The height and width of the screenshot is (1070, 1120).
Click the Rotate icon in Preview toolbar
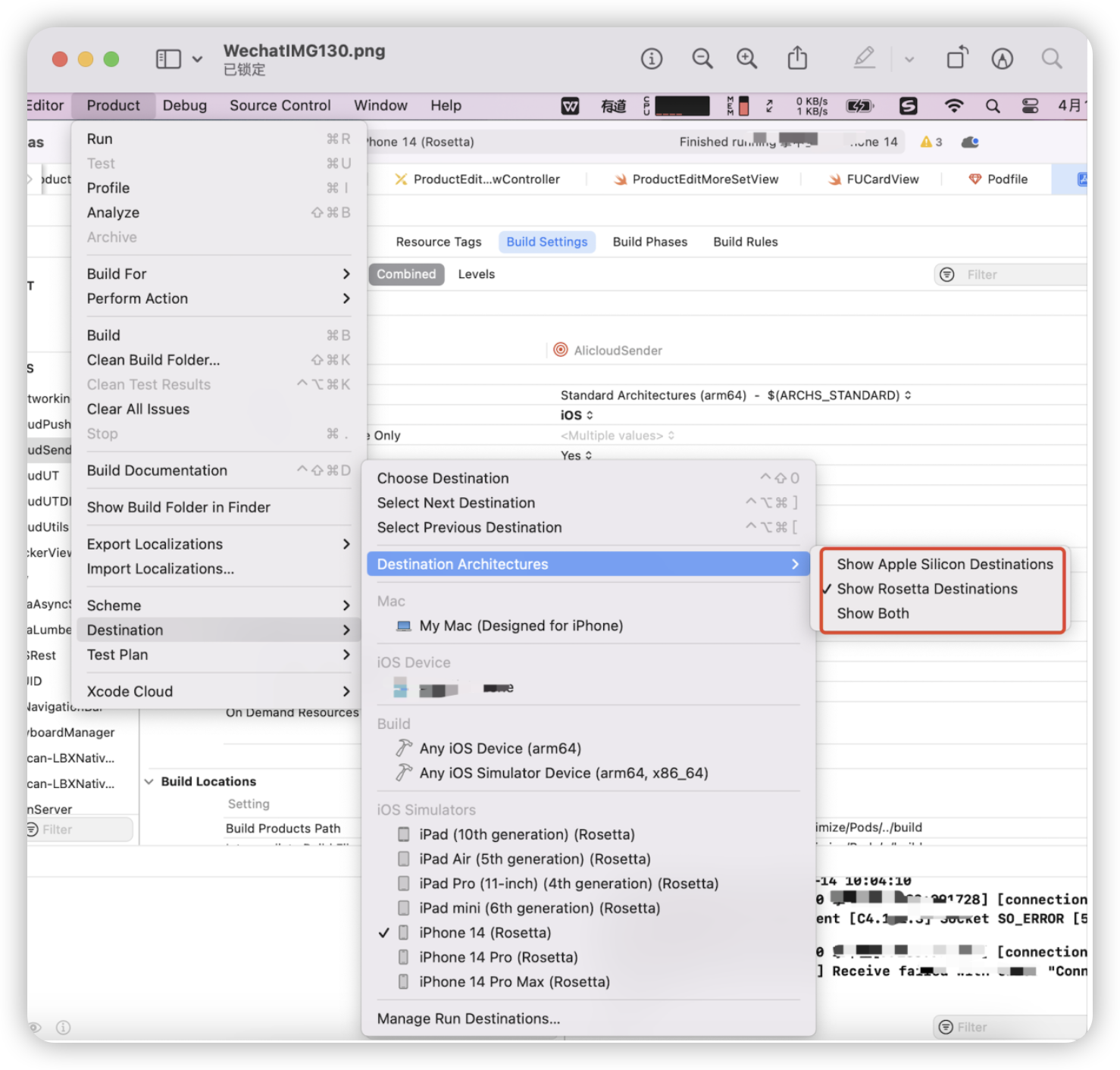[958, 58]
